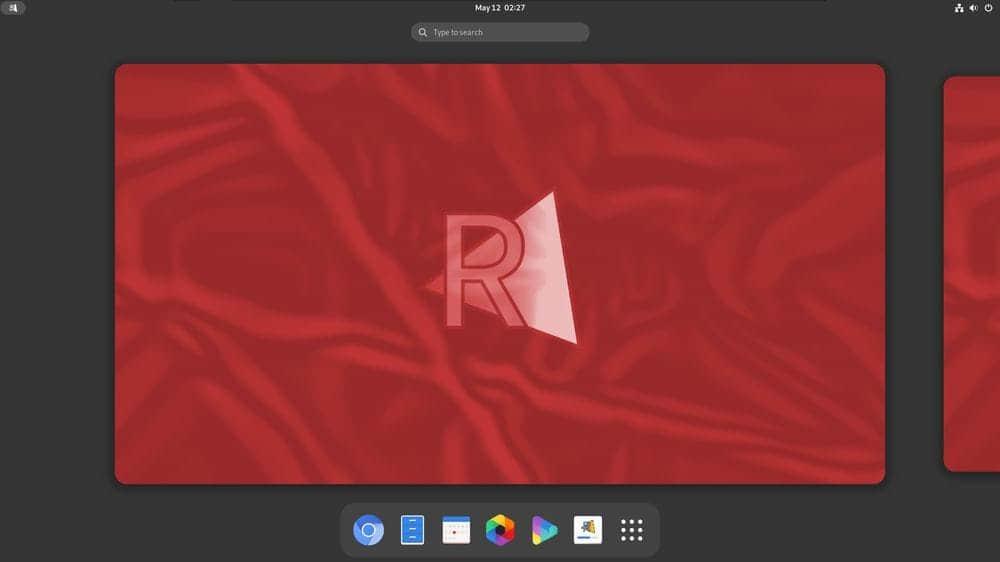This screenshot has height=562, width=1000.
Task: Click the 02:27 time in the top bar
Action: 515,8
